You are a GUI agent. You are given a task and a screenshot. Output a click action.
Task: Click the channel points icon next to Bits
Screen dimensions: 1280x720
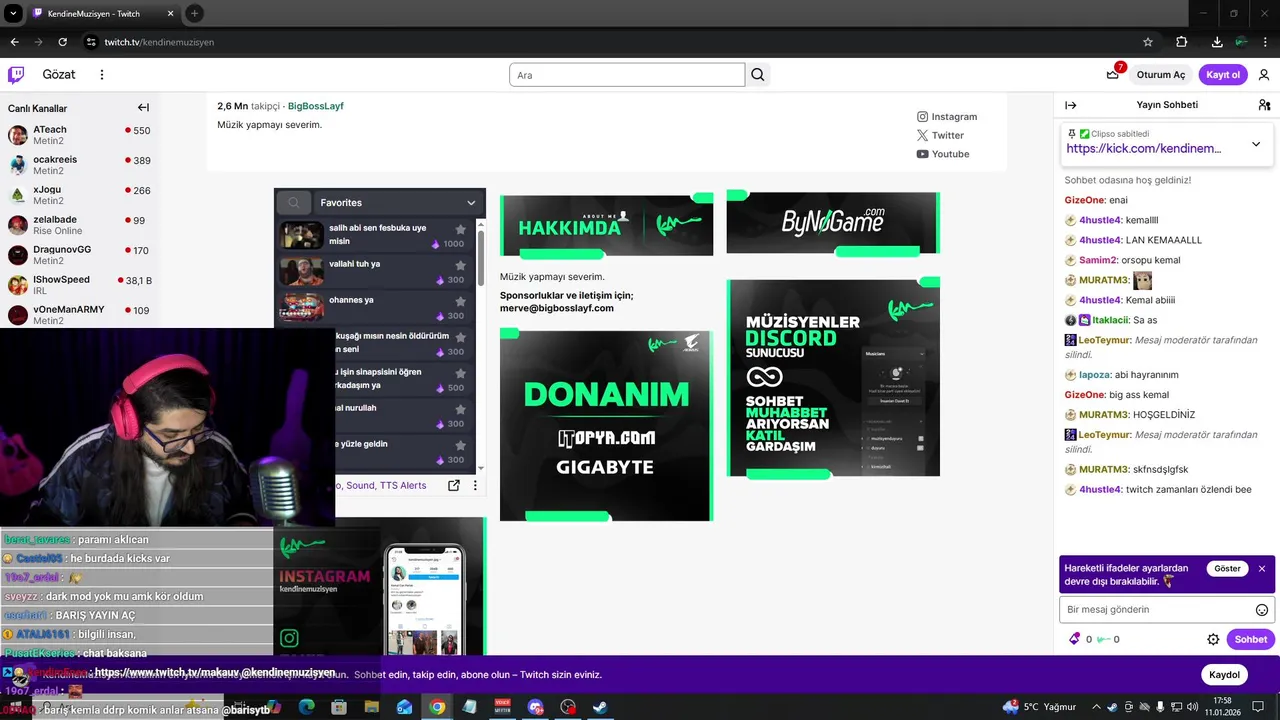click(1103, 639)
